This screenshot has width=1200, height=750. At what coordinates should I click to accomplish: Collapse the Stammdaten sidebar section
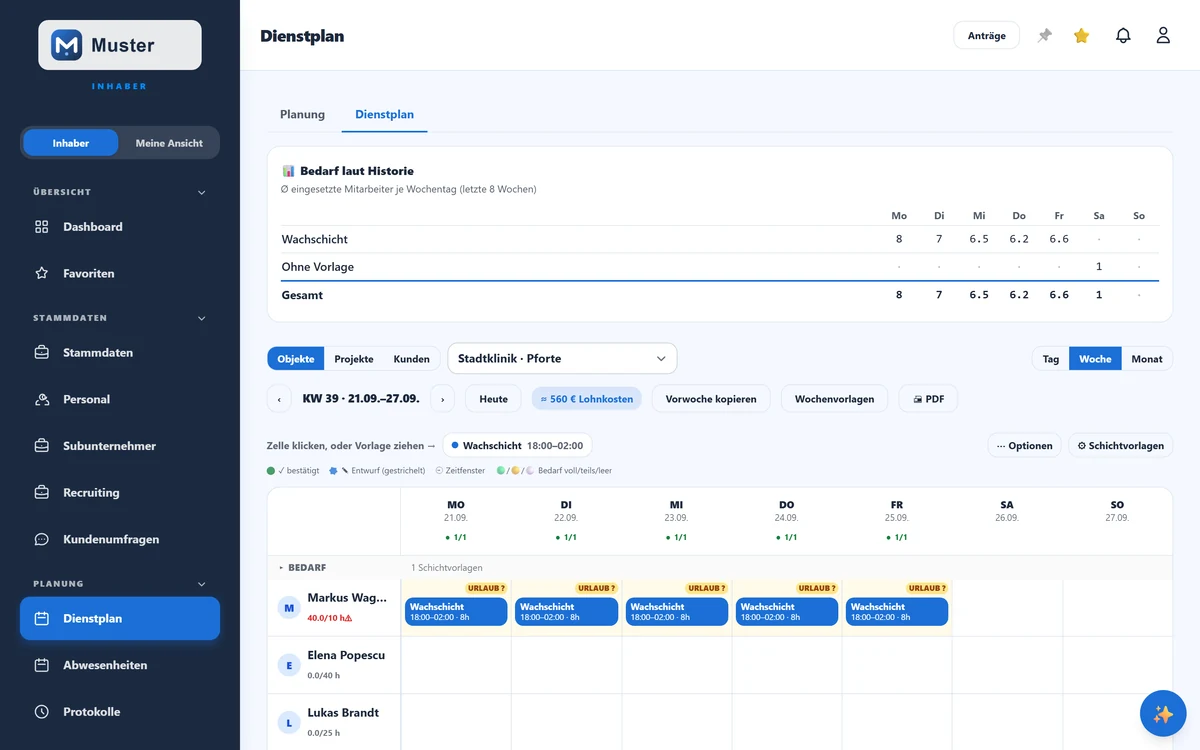[202, 318]
